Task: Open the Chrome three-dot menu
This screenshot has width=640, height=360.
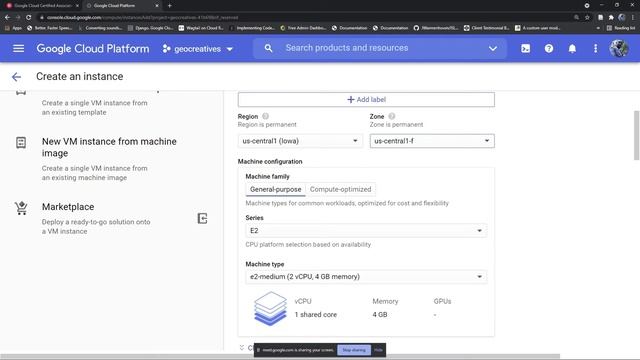Action: [633, 18]
